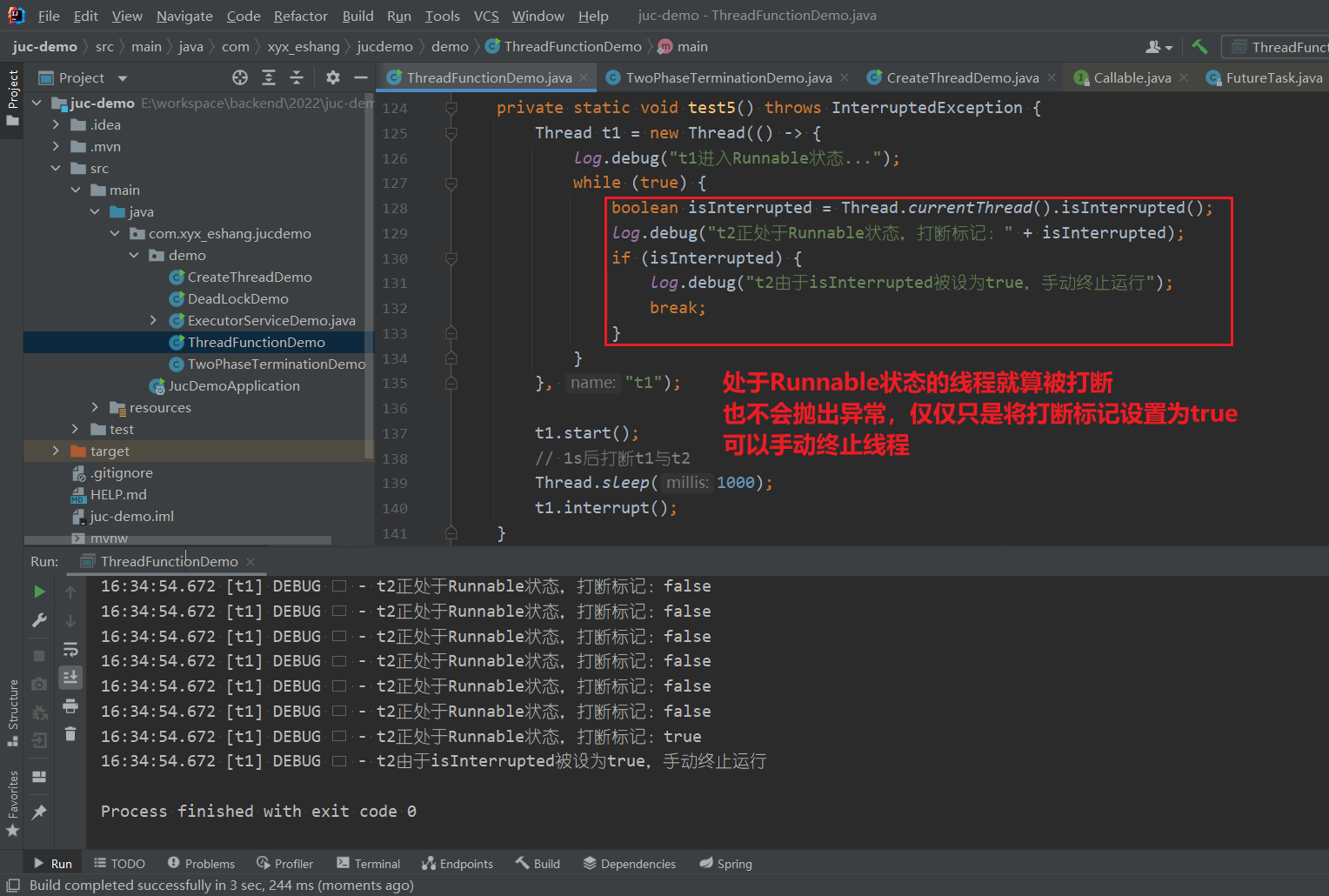Click the layout icon in Run panel

(39, 776)
